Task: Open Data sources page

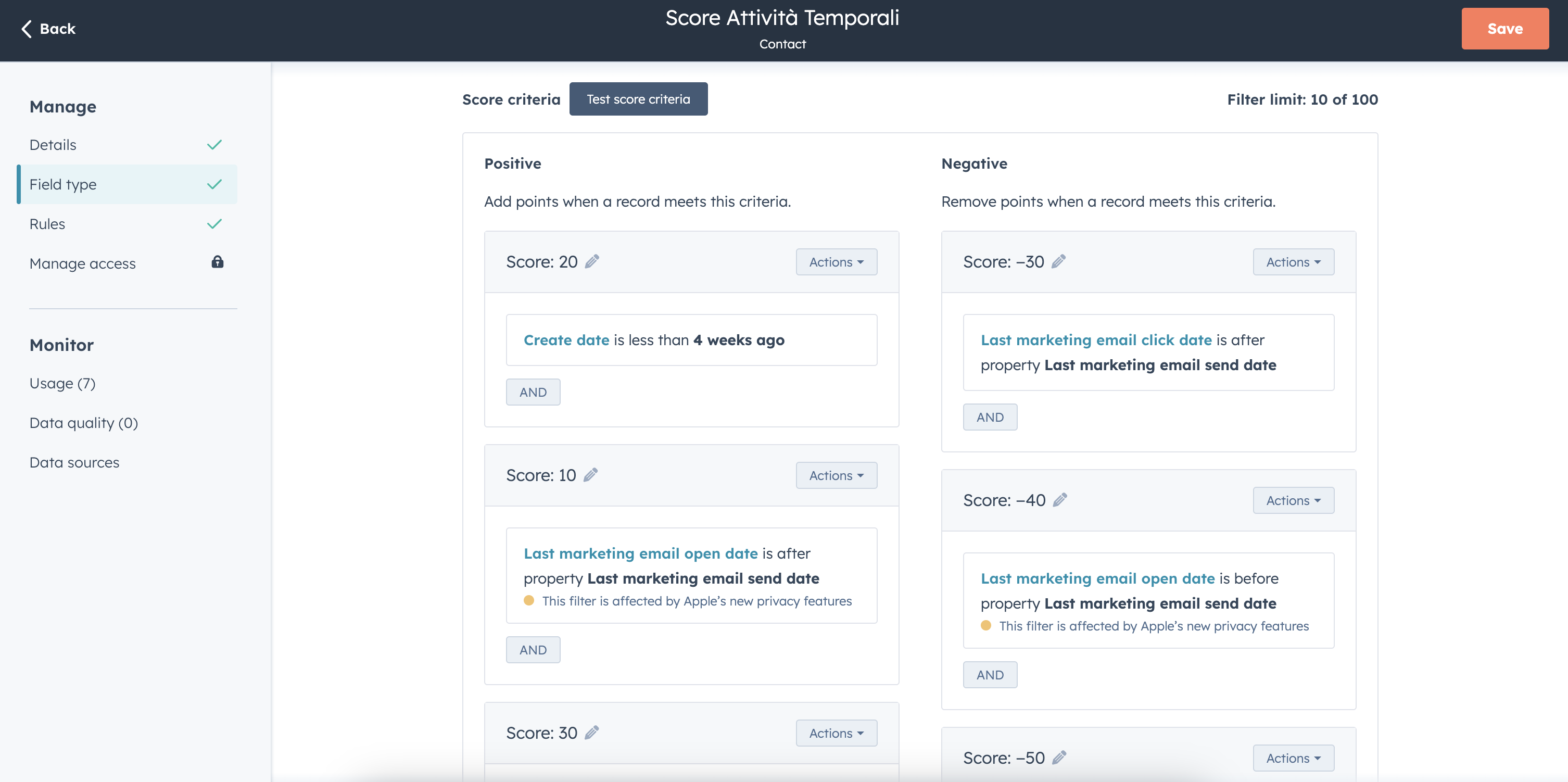Action: pos(74,462)
